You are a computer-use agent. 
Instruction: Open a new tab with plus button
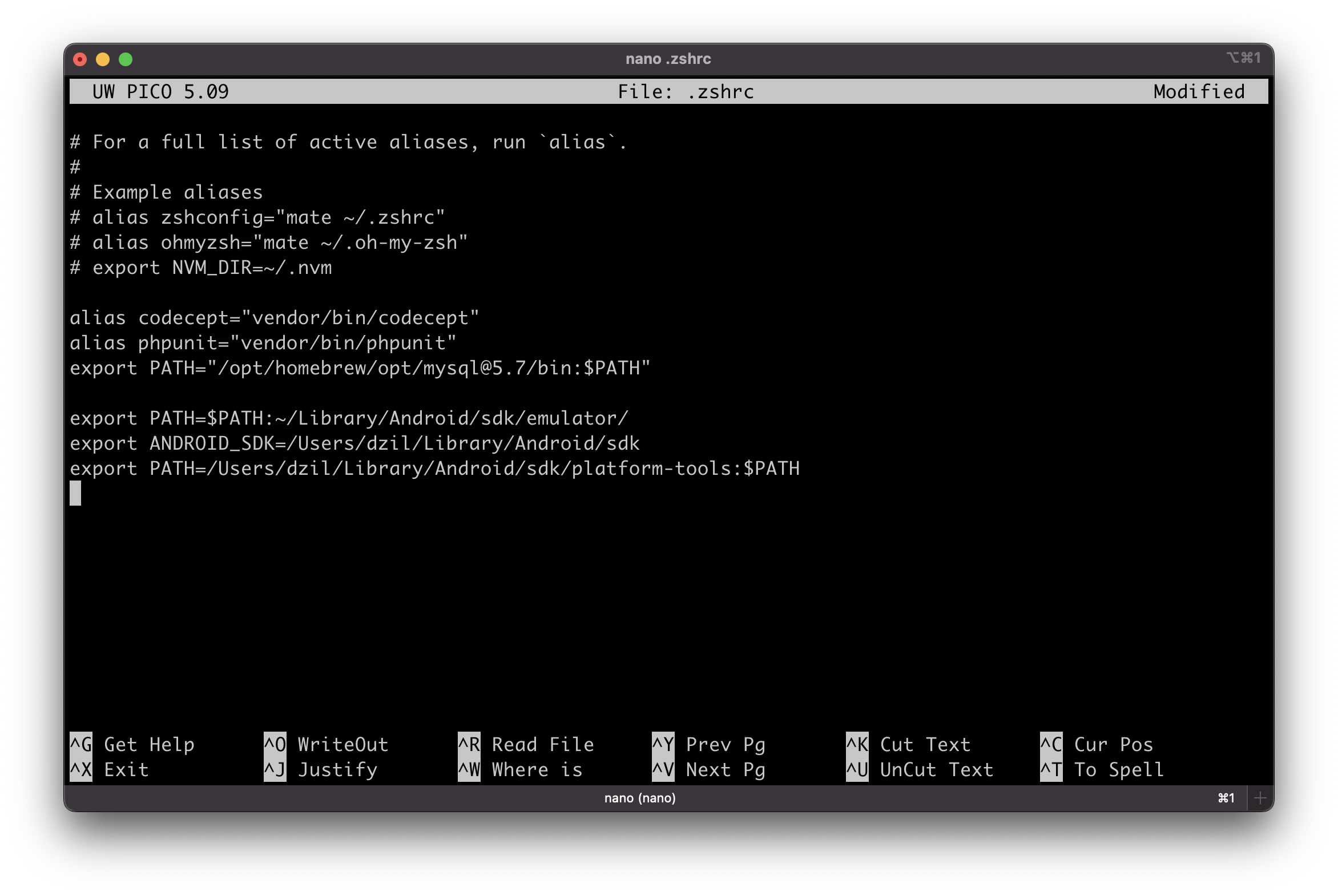1260,798
